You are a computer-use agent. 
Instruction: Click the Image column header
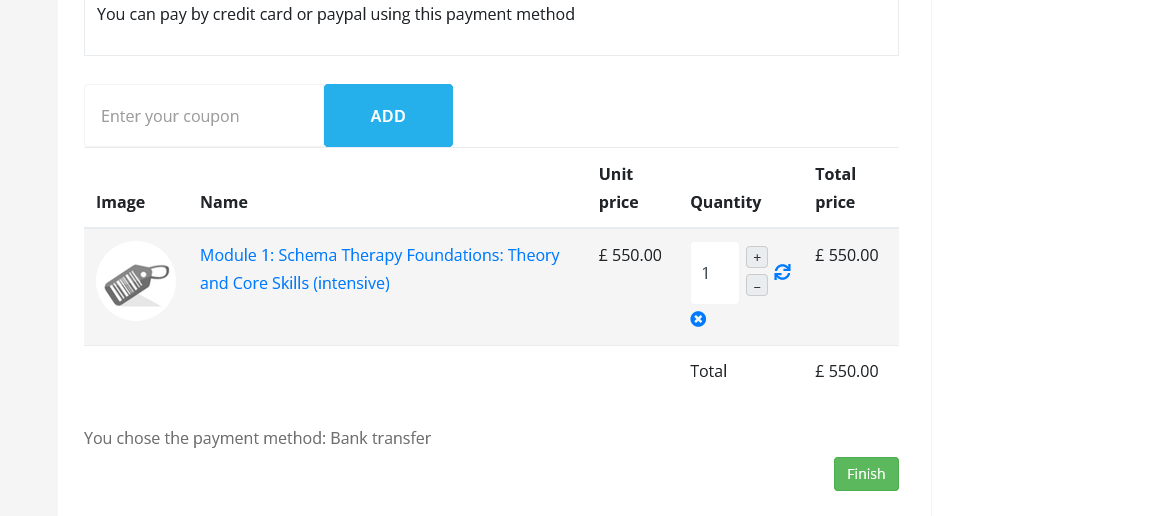point(120,202)
